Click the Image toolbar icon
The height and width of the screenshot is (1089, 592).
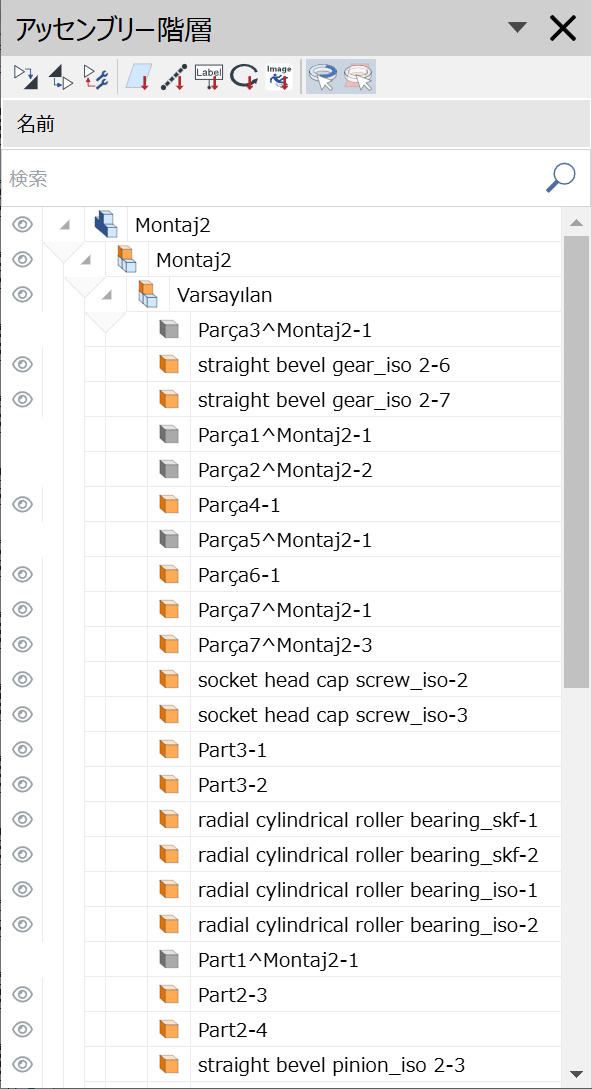pyautogui.click(x=279, y=76)
